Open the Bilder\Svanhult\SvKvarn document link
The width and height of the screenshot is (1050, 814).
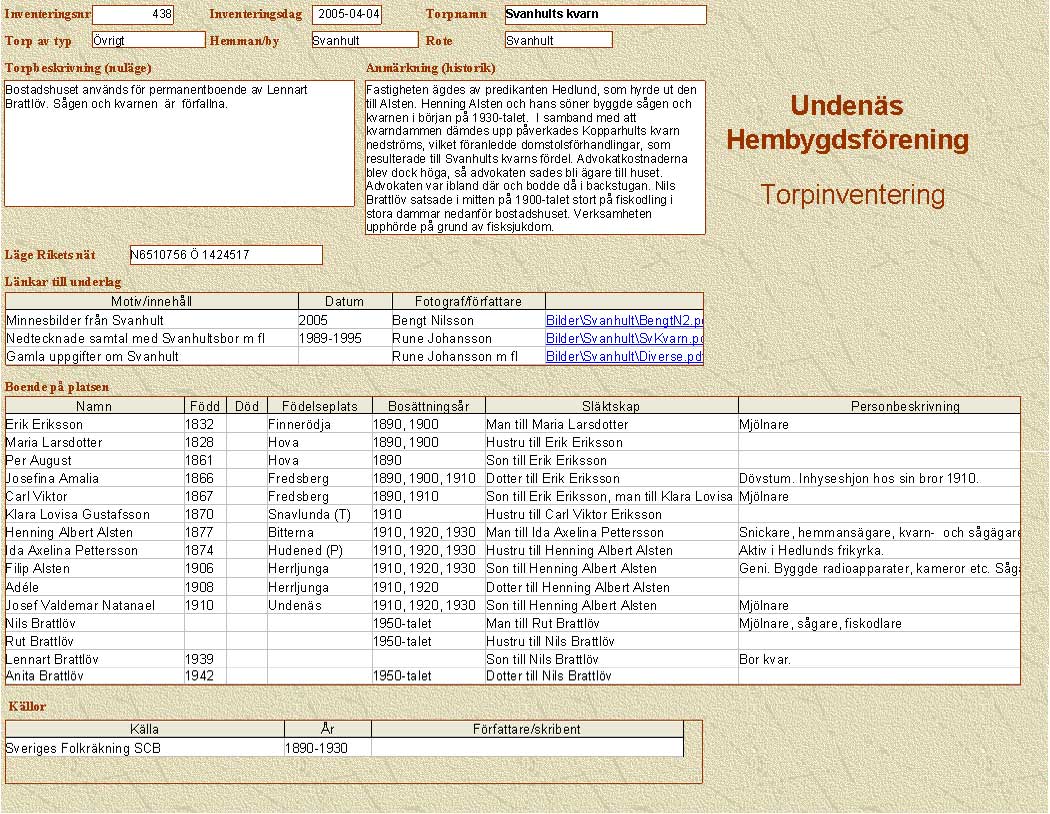[x=624, y=339]
